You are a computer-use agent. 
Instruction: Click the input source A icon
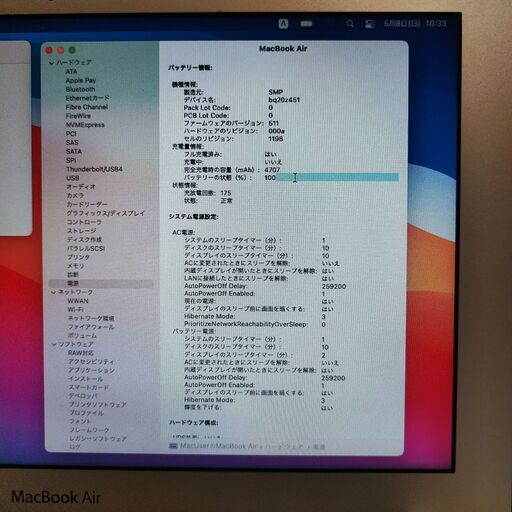[x=283, y=24]
